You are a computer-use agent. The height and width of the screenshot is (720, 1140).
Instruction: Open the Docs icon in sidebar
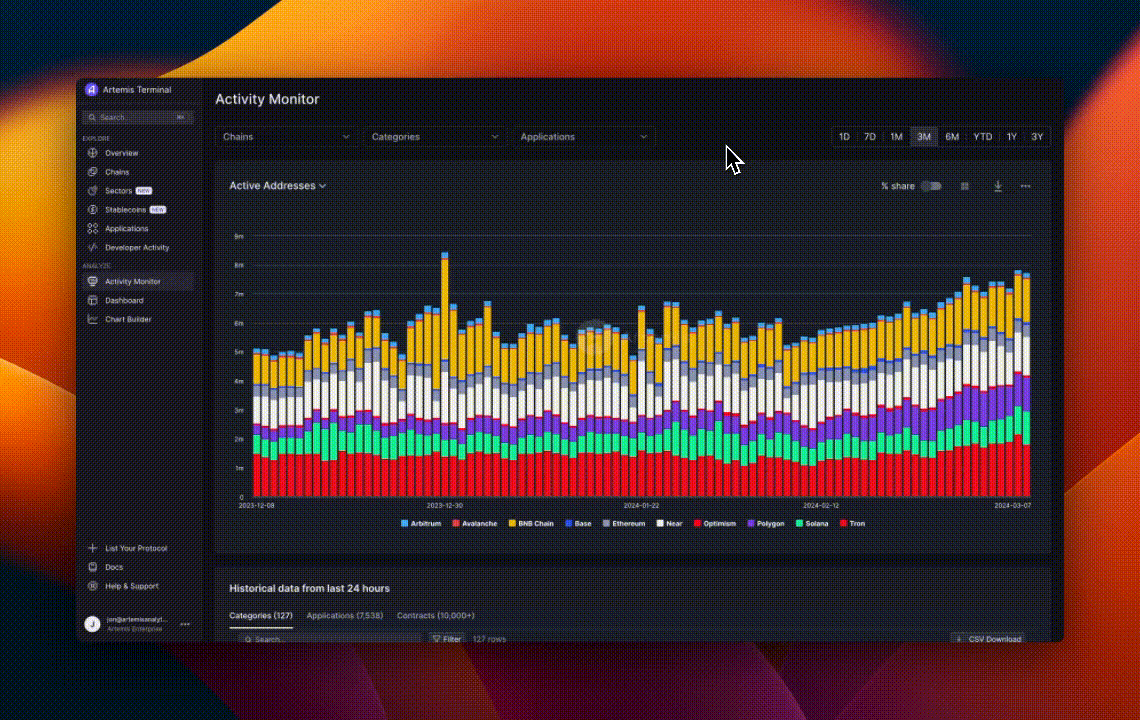[92, 567]
